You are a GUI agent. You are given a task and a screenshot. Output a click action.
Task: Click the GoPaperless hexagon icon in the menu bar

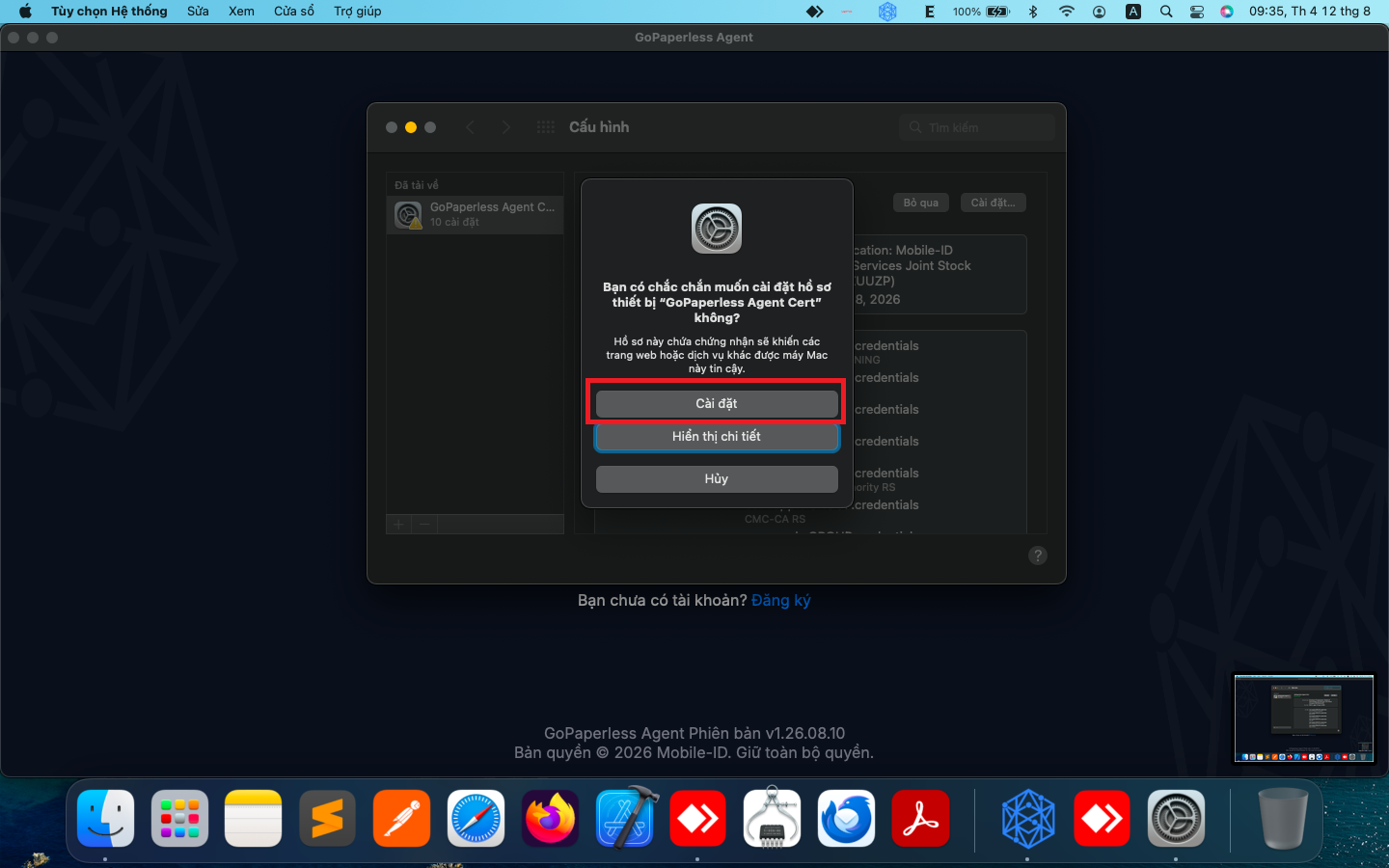pos(888,12)
